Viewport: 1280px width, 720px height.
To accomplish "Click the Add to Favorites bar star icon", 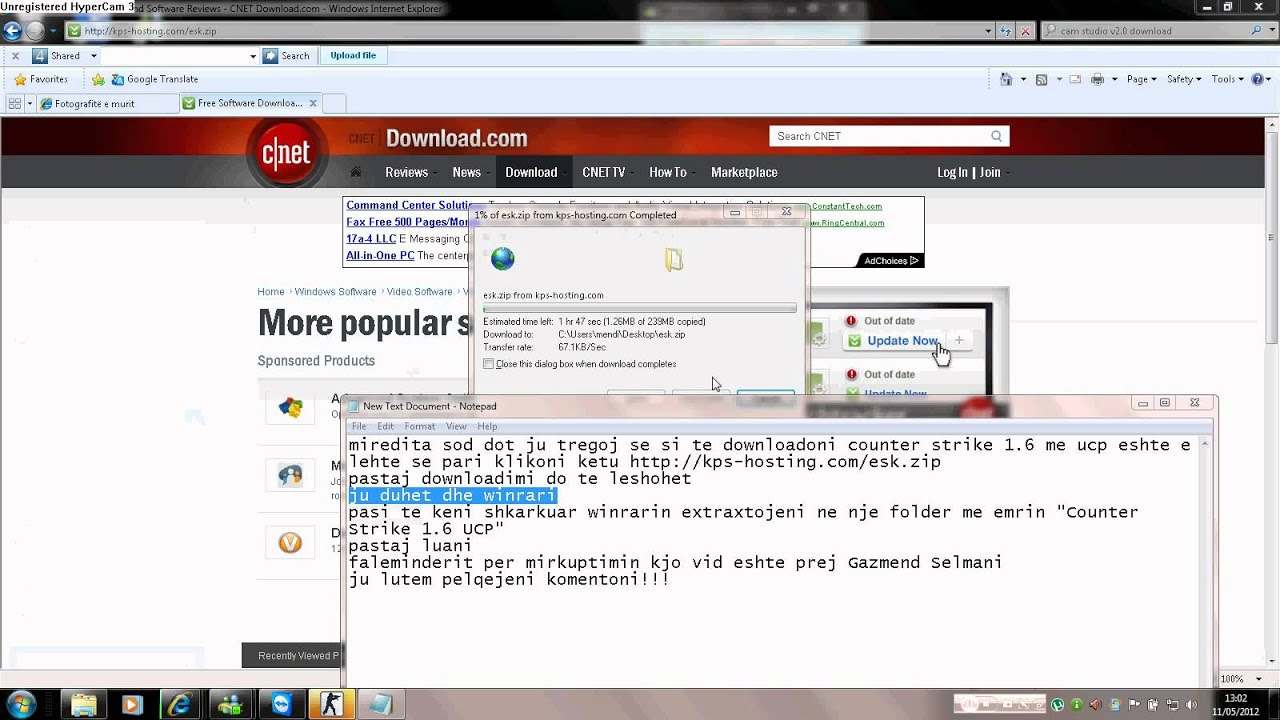I will pos(98,79).
